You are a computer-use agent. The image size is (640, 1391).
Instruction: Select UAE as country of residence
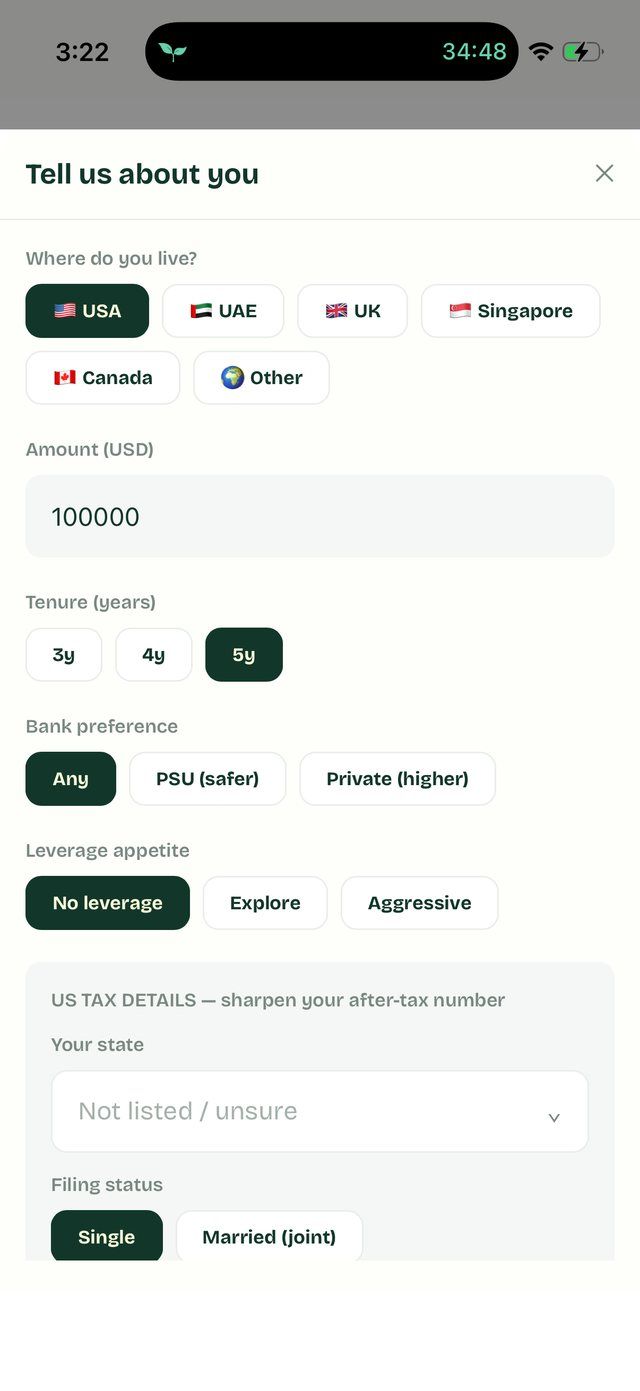[223, 311]
